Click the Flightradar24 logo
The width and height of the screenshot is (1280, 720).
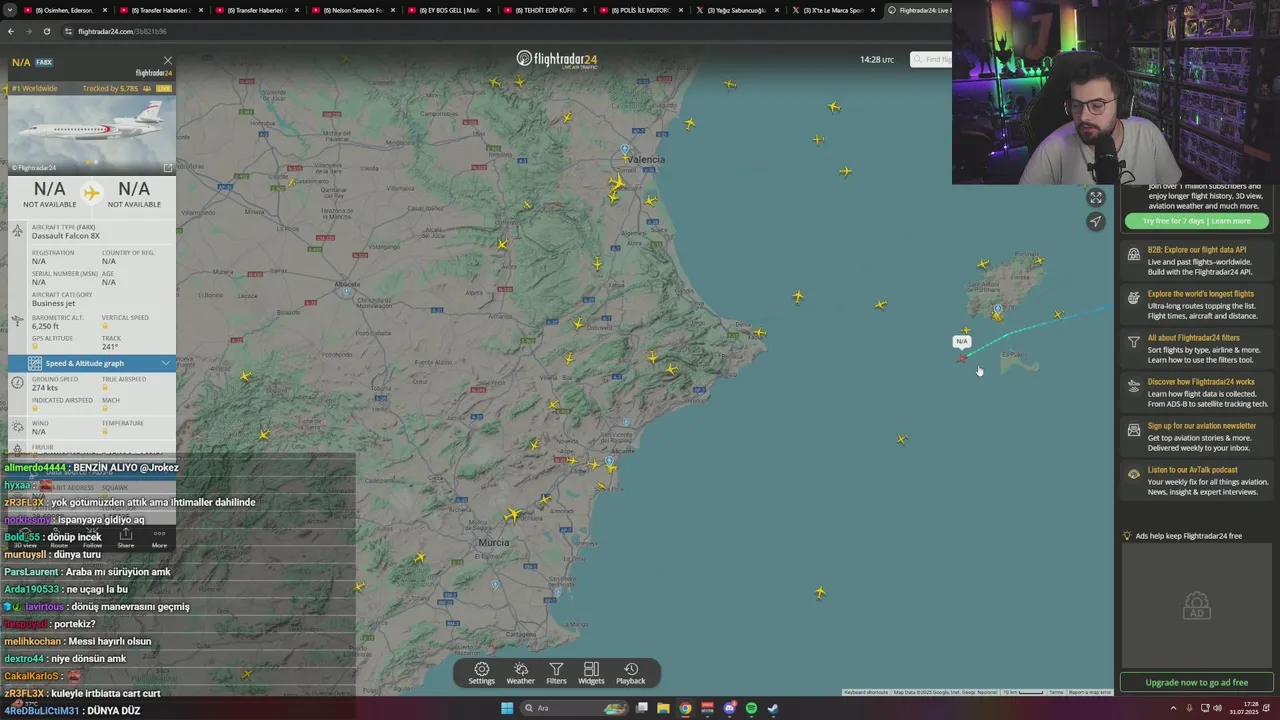coord(556,59)
